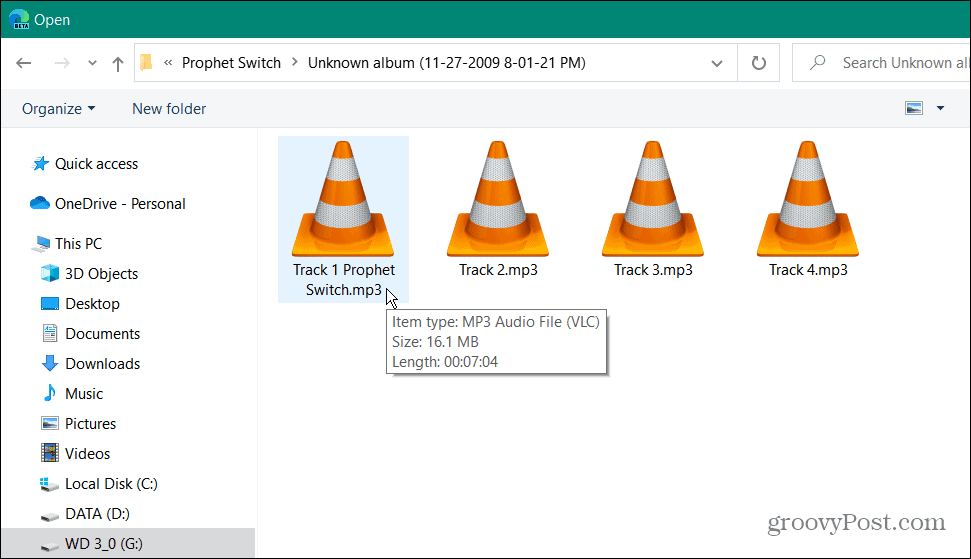This screenshot has height=559, width=971.
Task: Select DATA (D:) drive
Action: [x=97, y=514]
